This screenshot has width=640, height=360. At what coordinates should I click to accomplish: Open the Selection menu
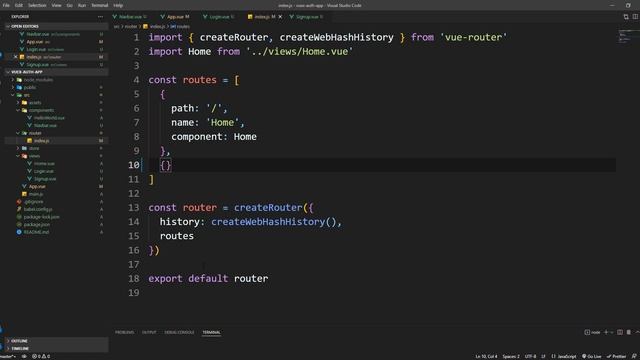click(37, 5)
